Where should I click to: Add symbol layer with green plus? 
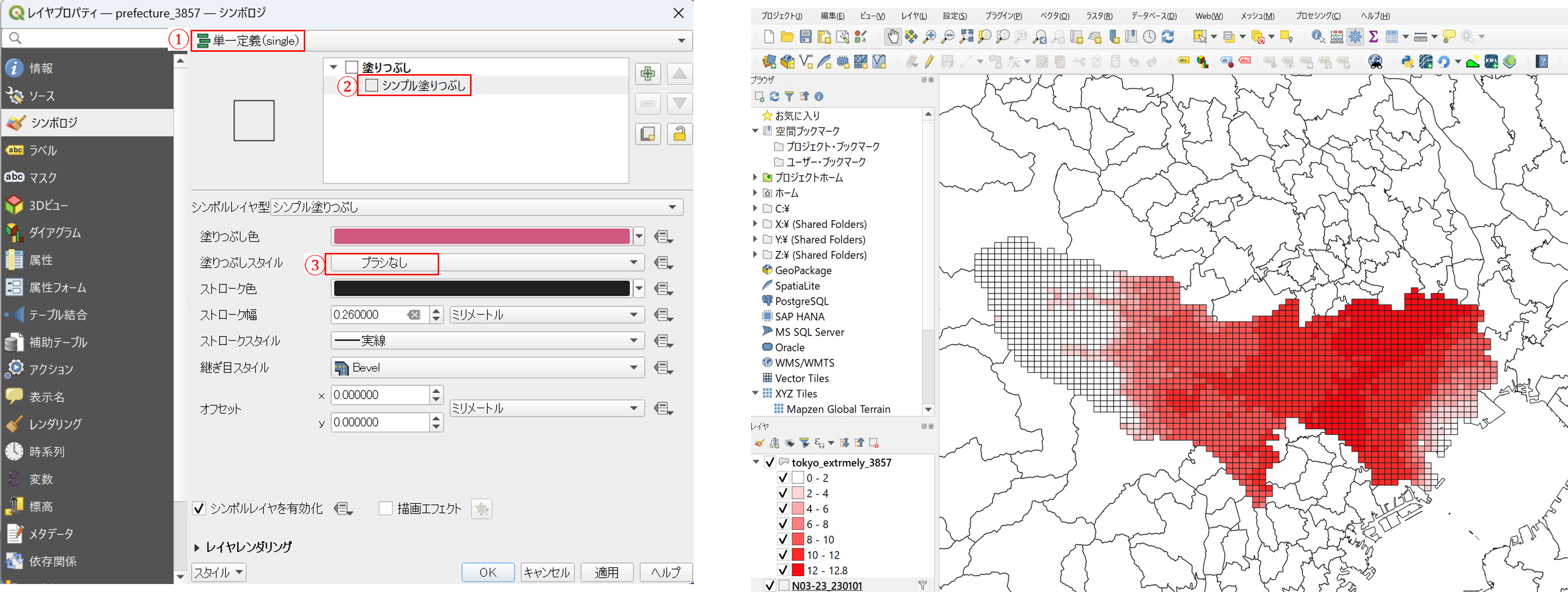tap(648, 74)
